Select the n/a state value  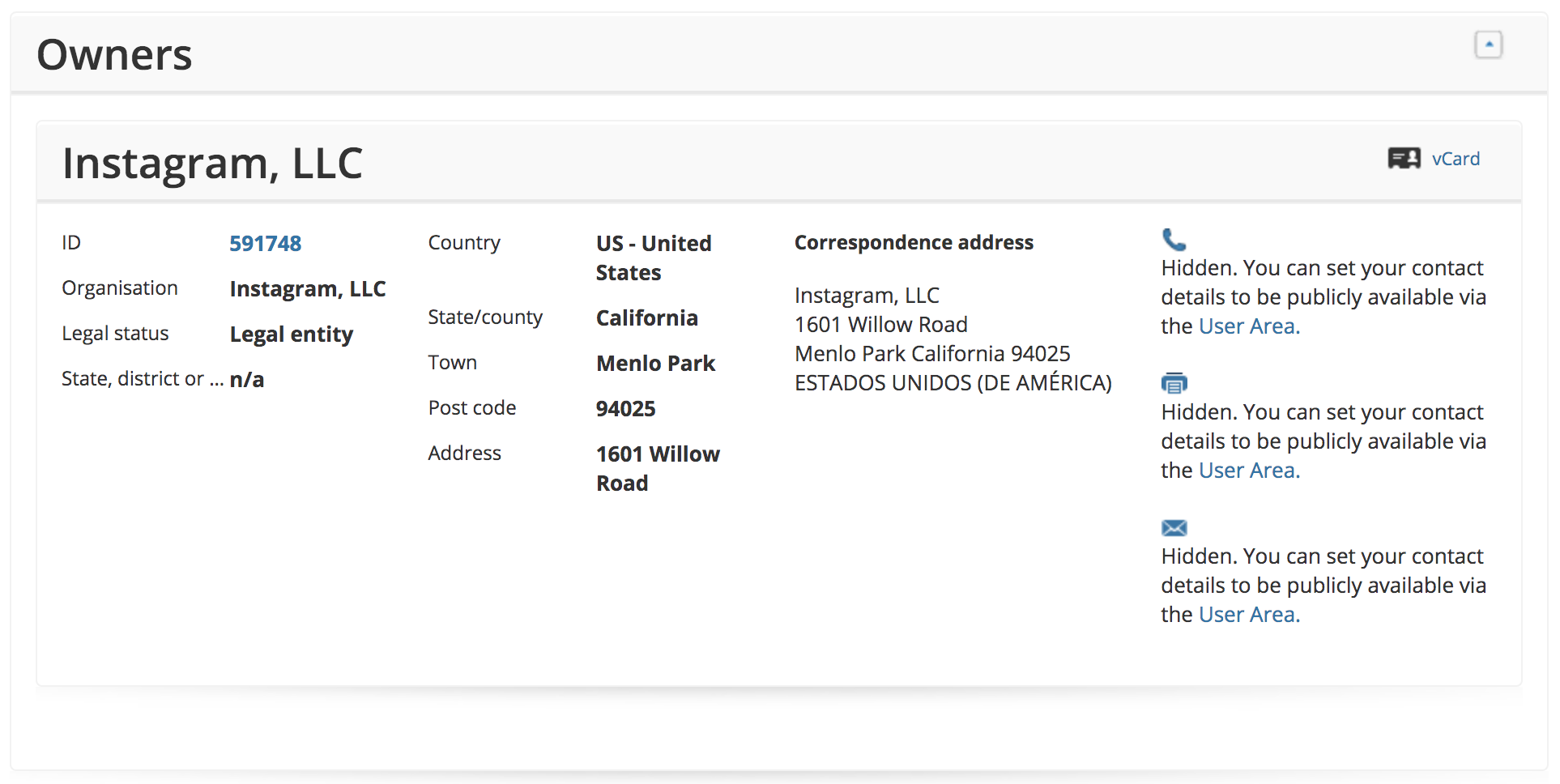[x=247, y=380]
